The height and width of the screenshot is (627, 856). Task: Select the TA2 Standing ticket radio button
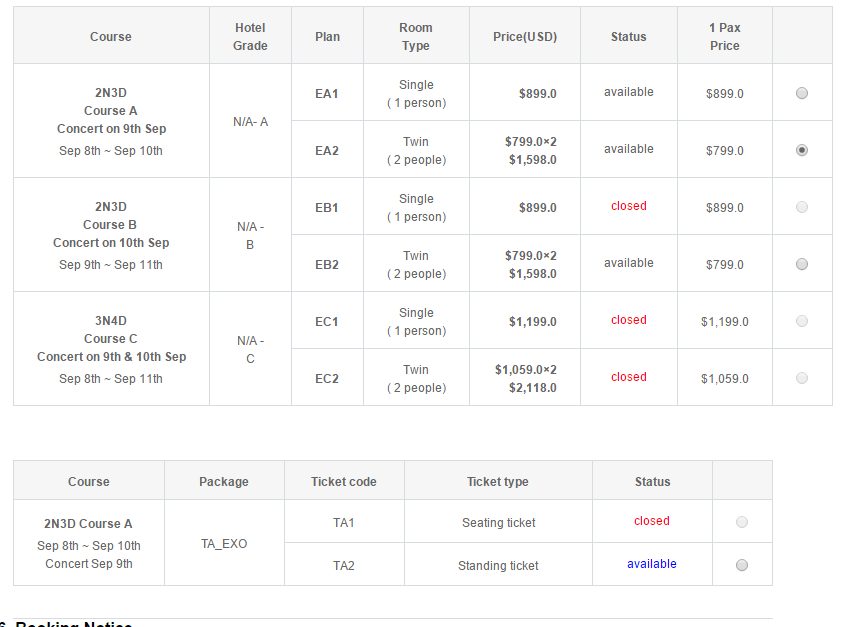[742, 565]
